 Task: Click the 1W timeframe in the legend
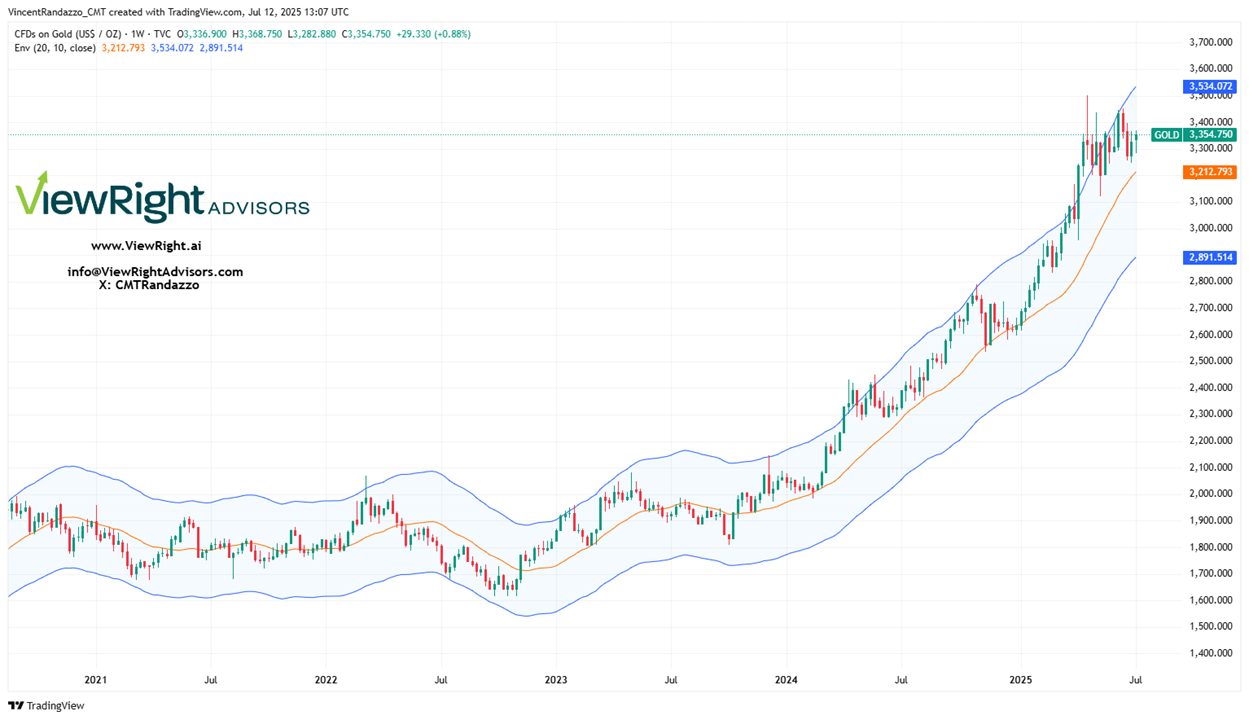point(139,34)
